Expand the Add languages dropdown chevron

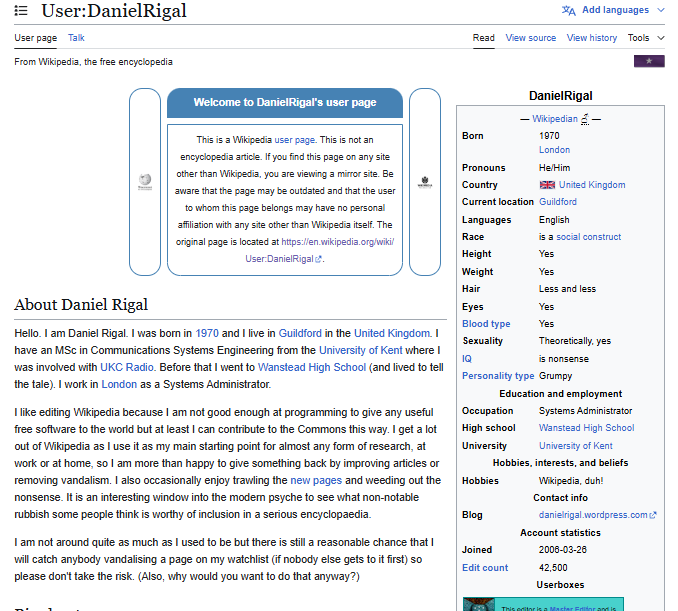click(661, 10)
